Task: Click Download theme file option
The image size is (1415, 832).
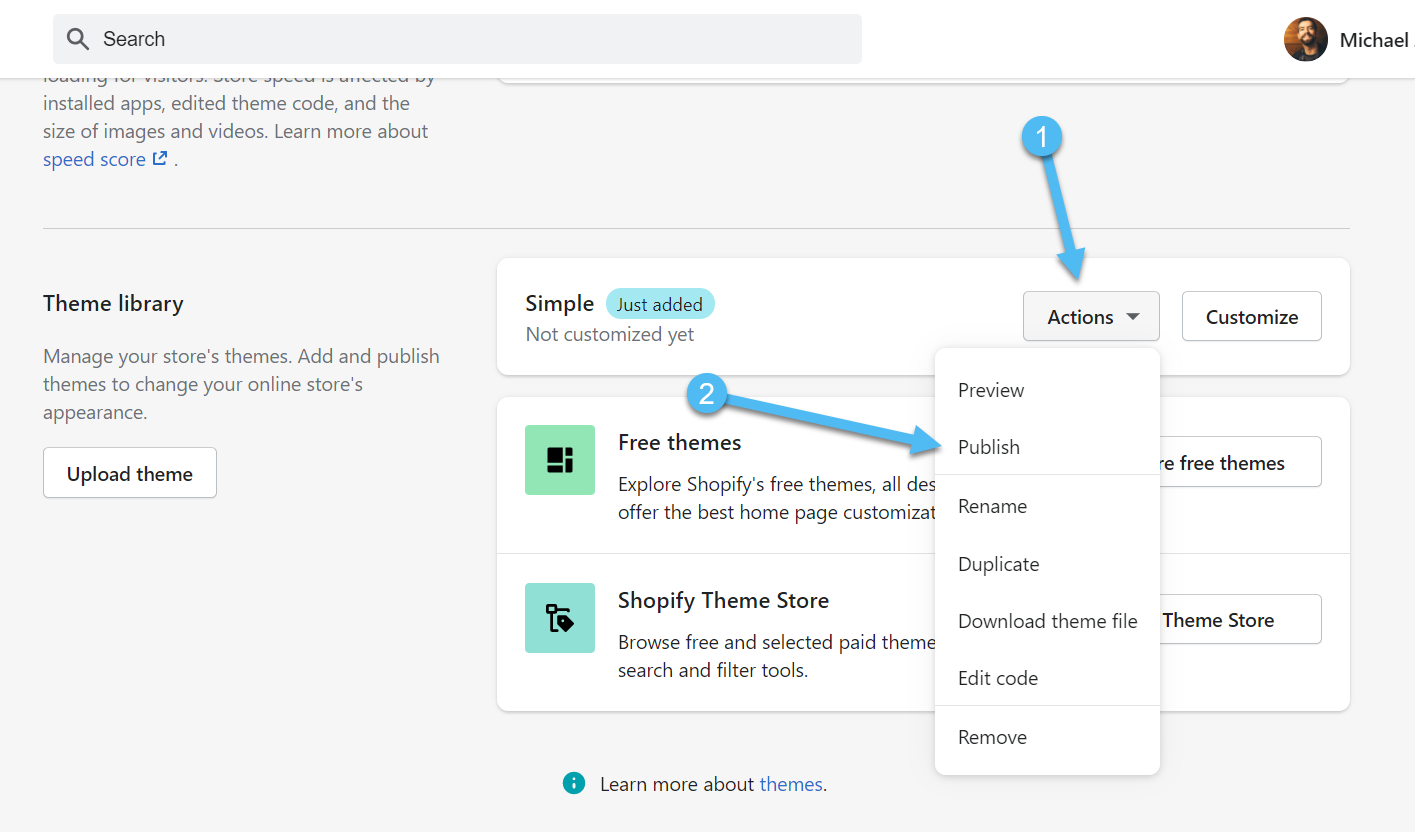Action: pyautogui.click(x=1047, y=621)
